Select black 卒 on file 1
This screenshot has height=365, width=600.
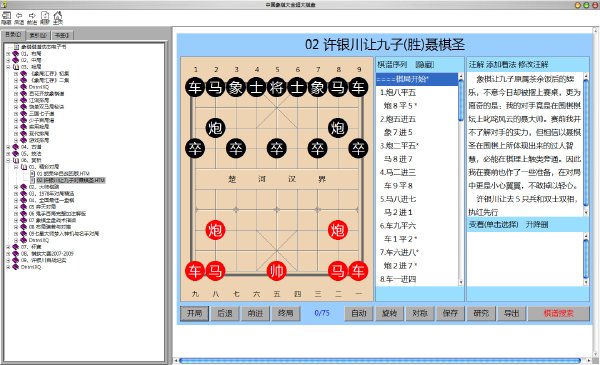pyautogui.click(x=195, y=148)
